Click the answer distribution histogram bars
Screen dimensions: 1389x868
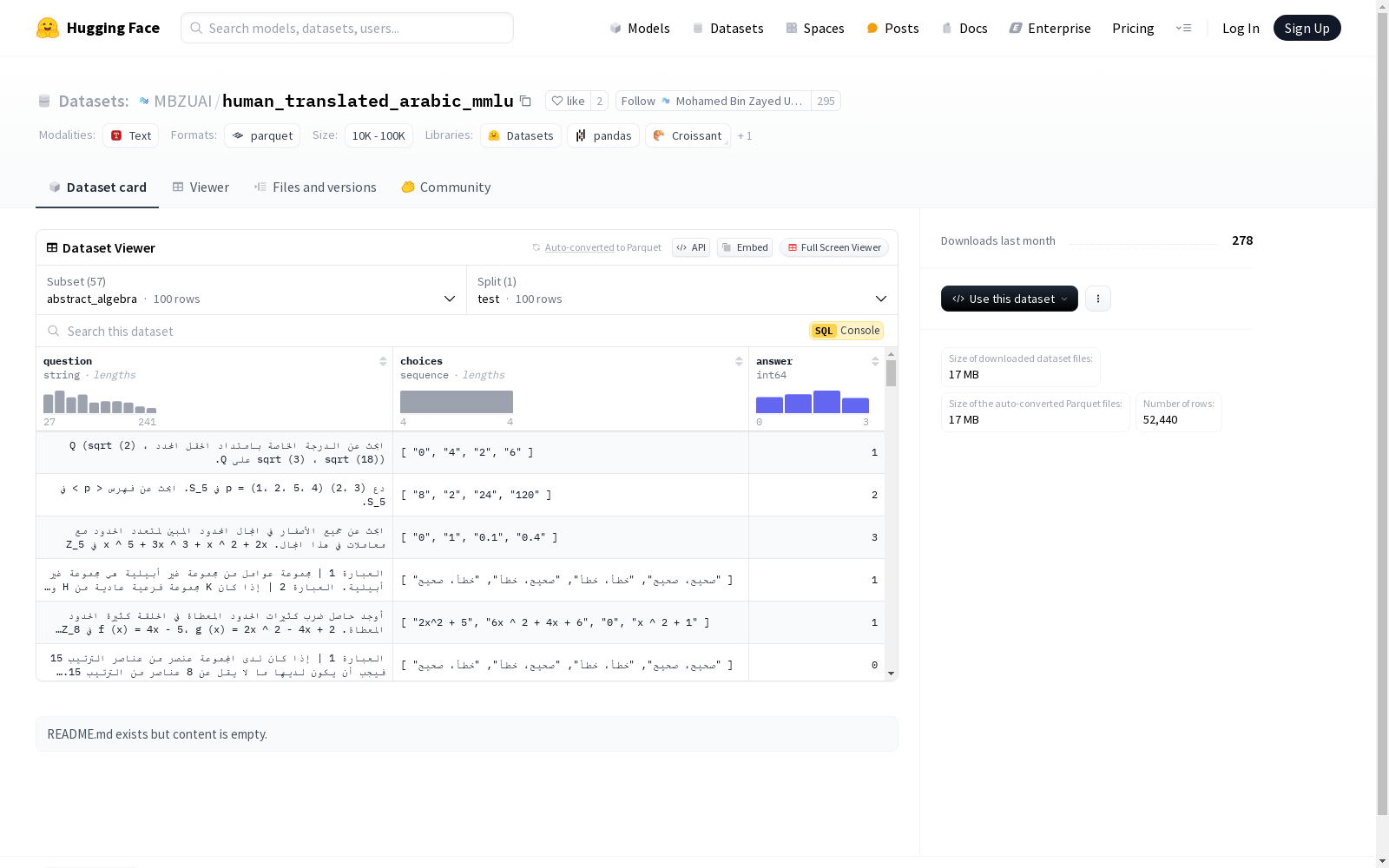tap(813, 402)
